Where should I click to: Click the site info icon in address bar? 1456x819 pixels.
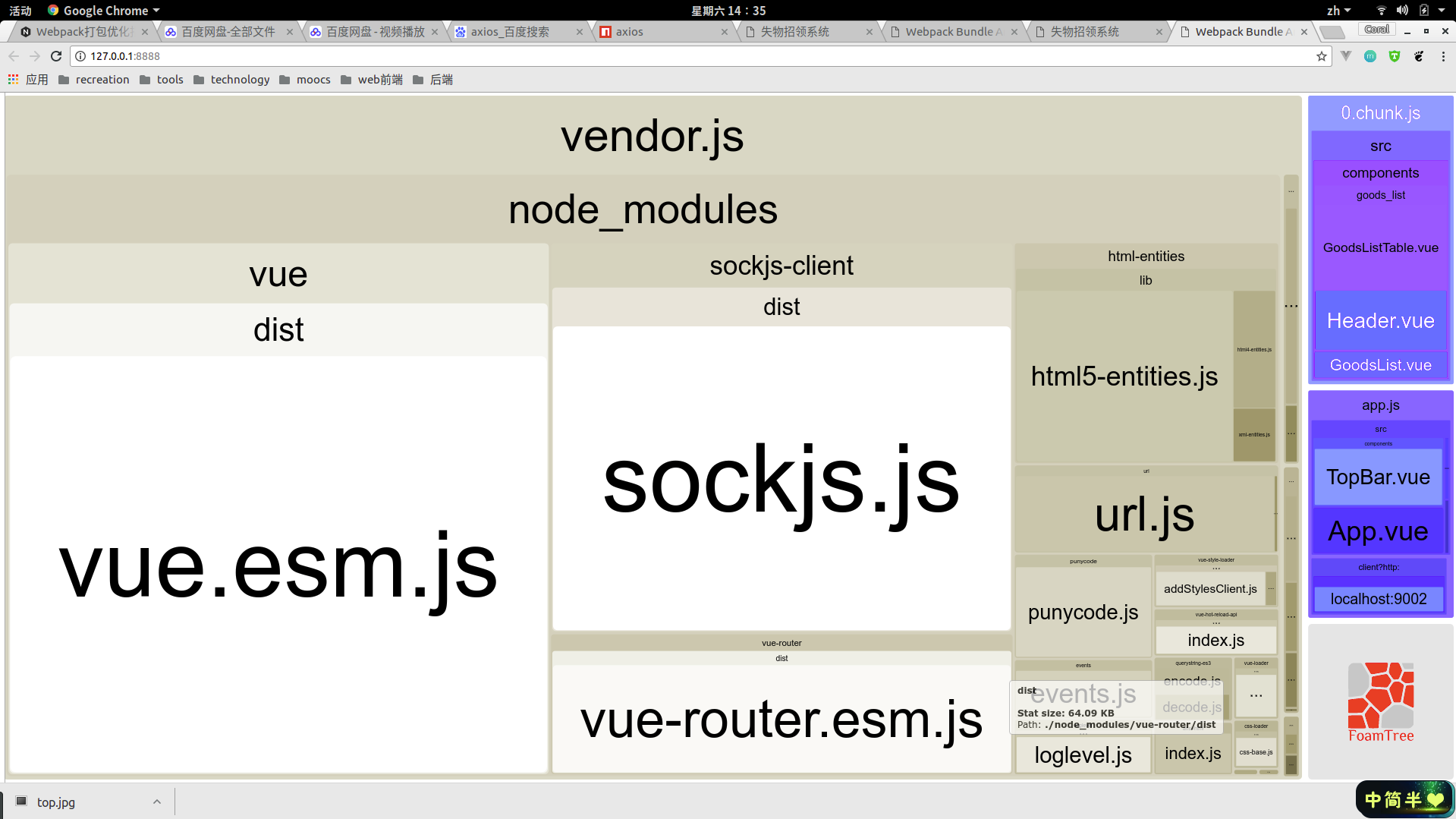point(80,56)
